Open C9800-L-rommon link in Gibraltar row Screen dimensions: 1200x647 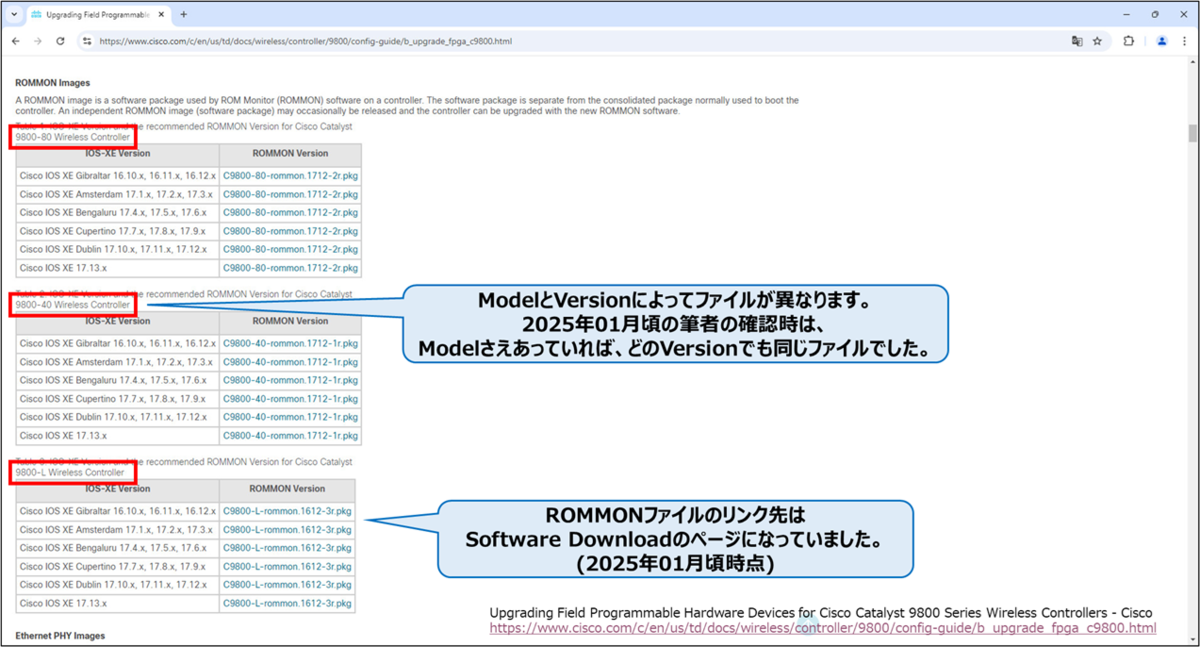287,511
